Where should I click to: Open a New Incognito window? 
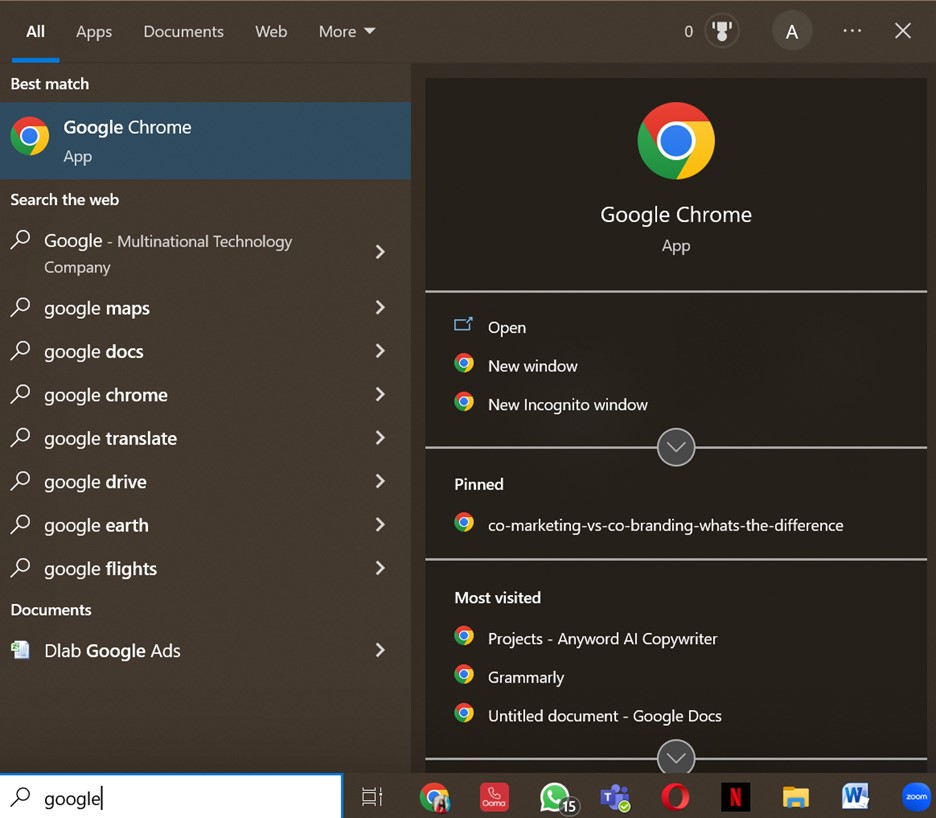coord(567,404)
